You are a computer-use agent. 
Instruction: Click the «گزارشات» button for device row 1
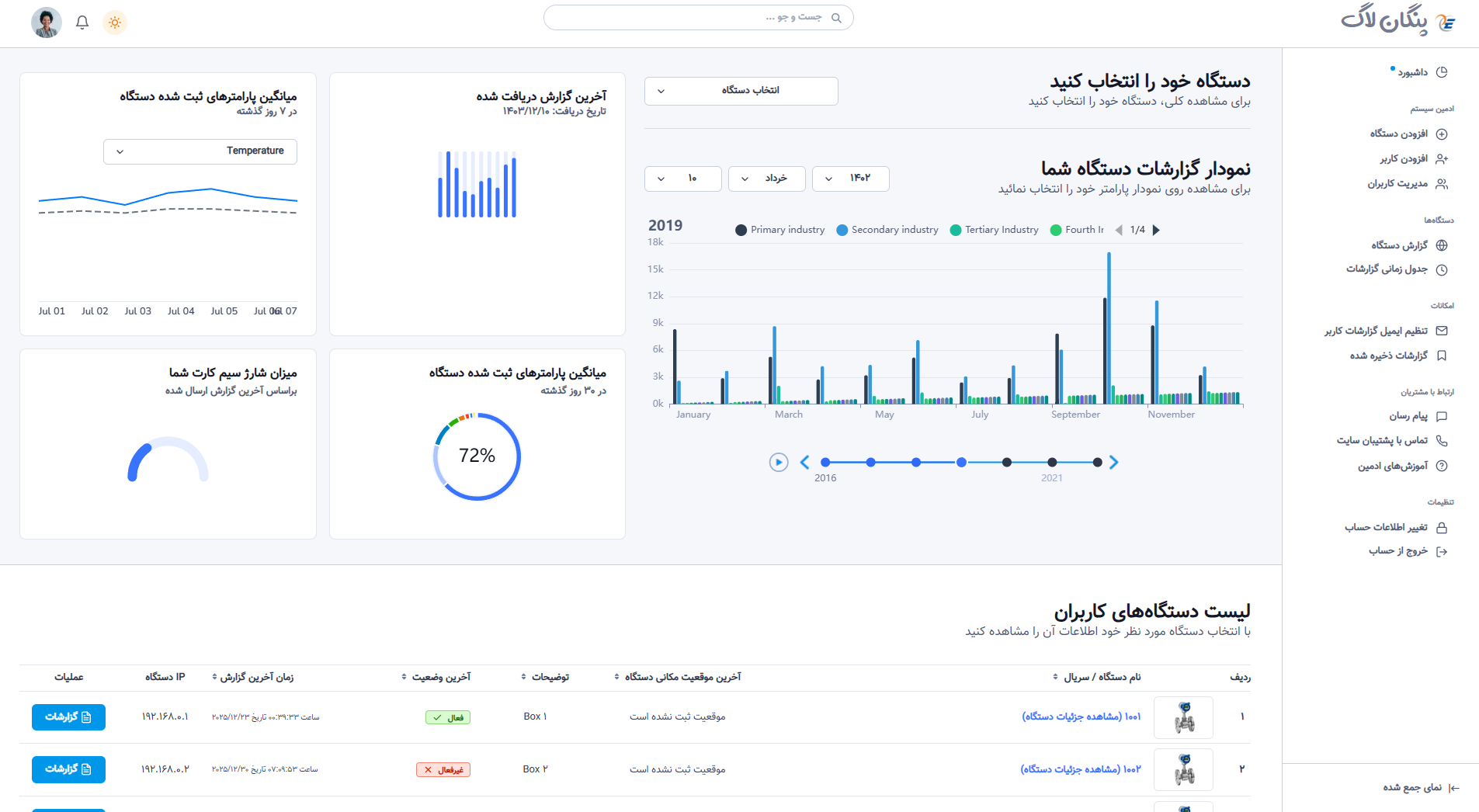[68, 717]
